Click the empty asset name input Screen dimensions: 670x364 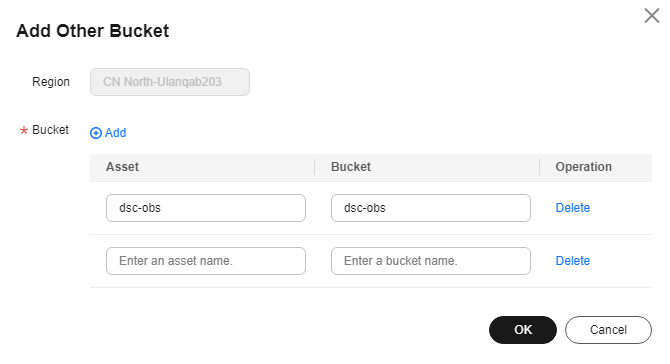point(206,261)
